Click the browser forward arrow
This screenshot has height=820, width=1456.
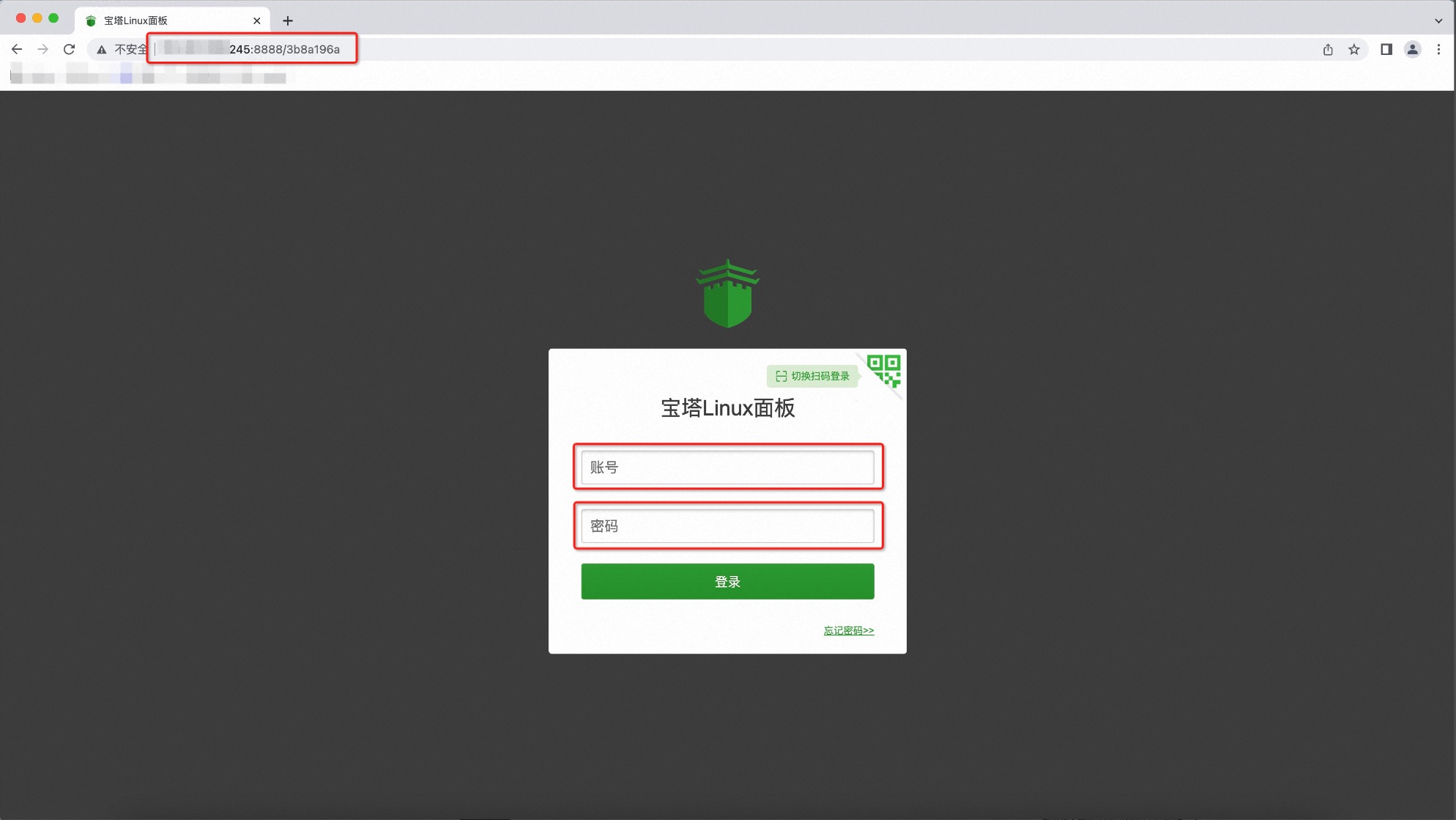(43, 49)
